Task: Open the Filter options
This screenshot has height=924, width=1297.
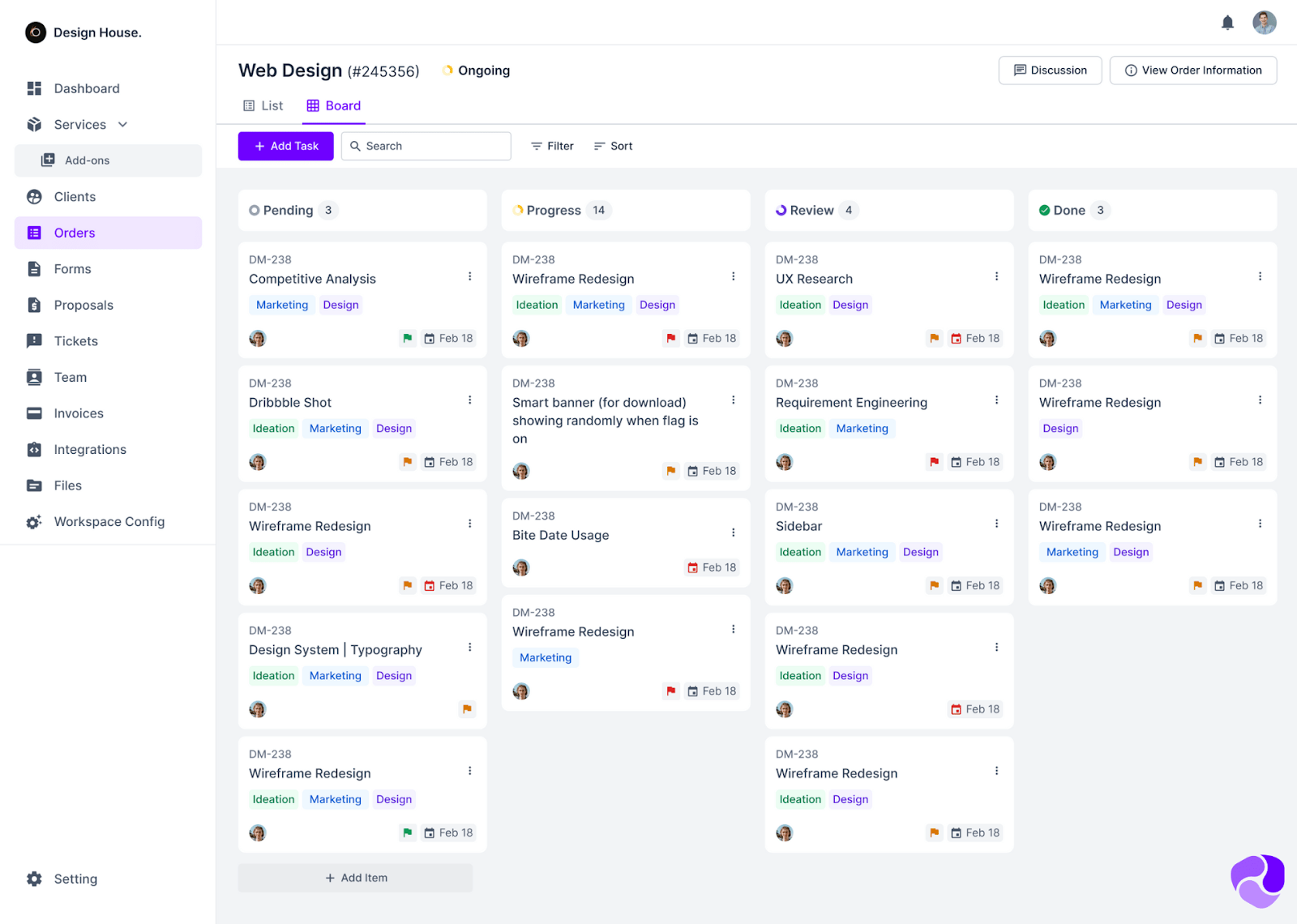Action: coord(552,146)
